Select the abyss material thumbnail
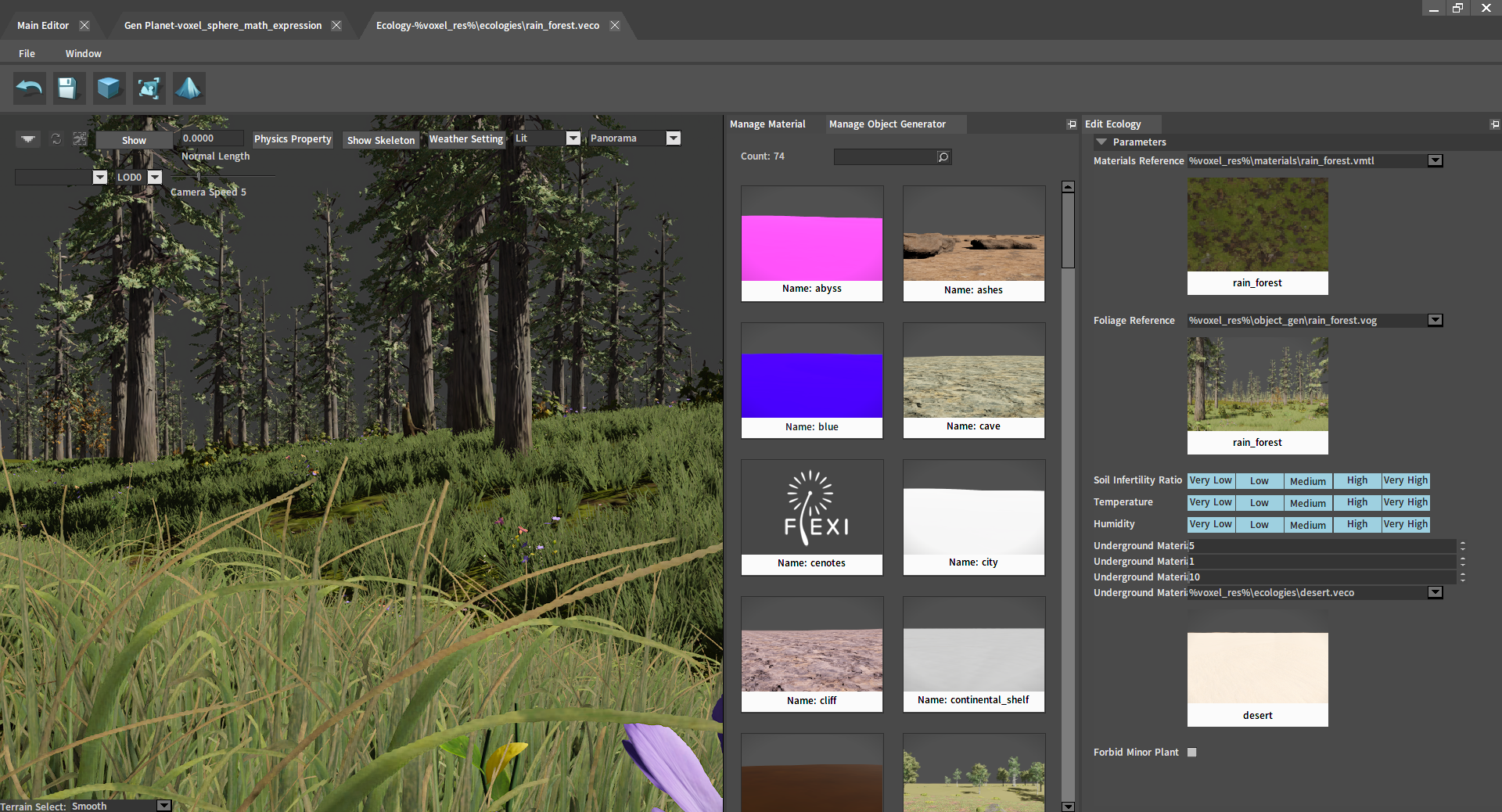The width and height of the screenshot is (1502, 812). click(812, 243)
